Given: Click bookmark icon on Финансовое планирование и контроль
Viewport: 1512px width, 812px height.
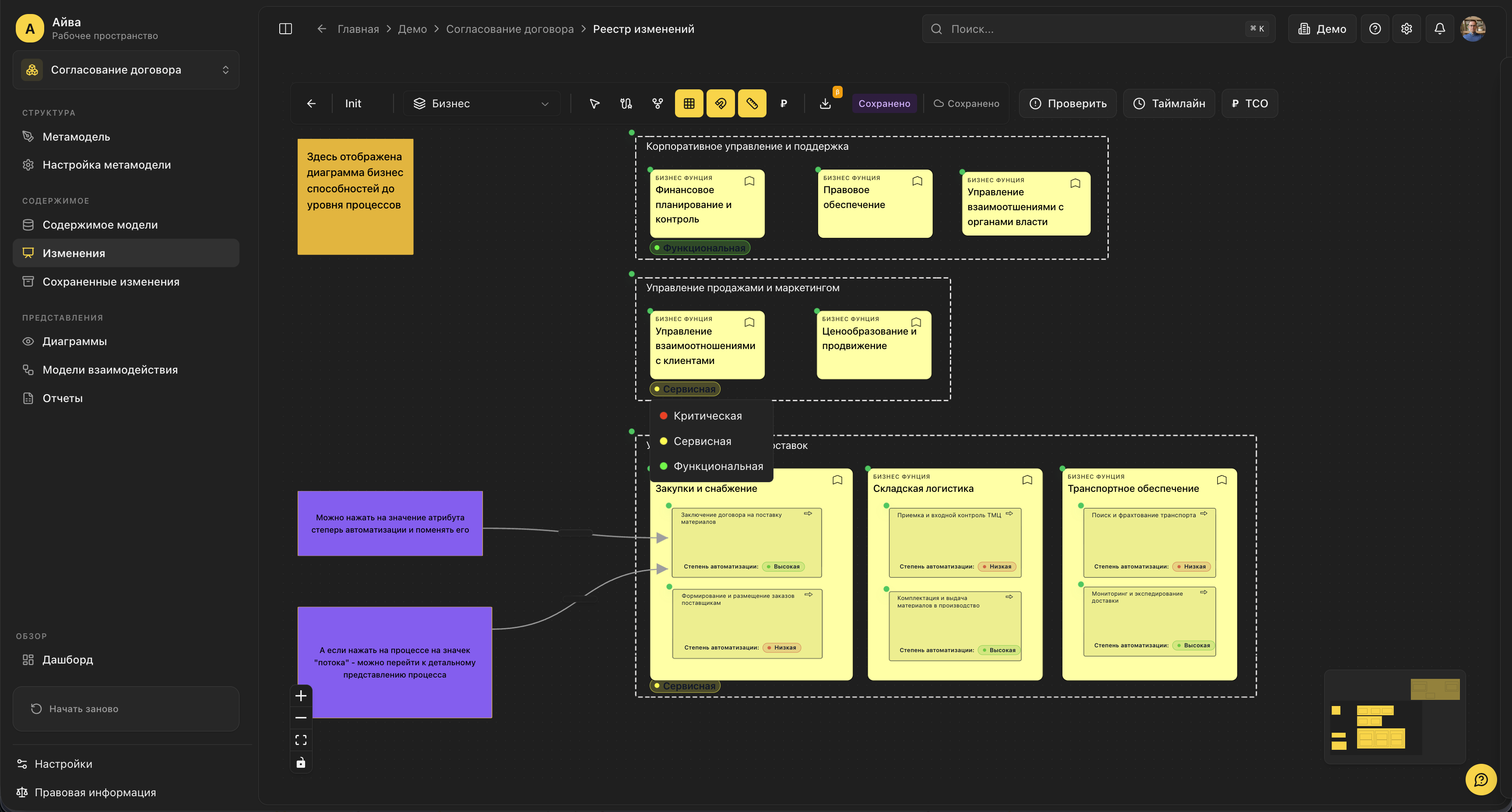Looking at the screenshot, I should click(x=749, y=181).
